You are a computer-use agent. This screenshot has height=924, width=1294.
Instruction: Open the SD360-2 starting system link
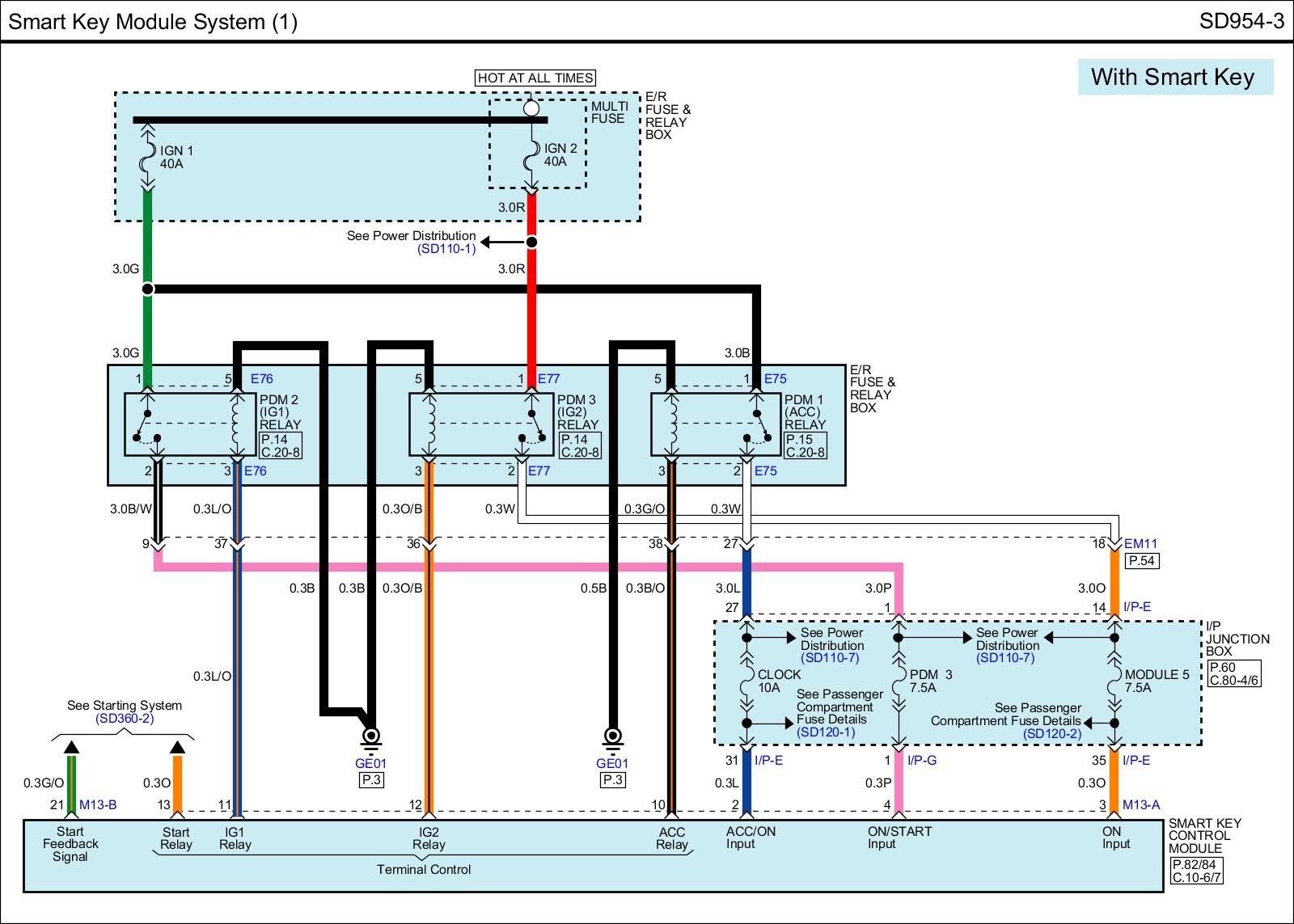point(125,718)
